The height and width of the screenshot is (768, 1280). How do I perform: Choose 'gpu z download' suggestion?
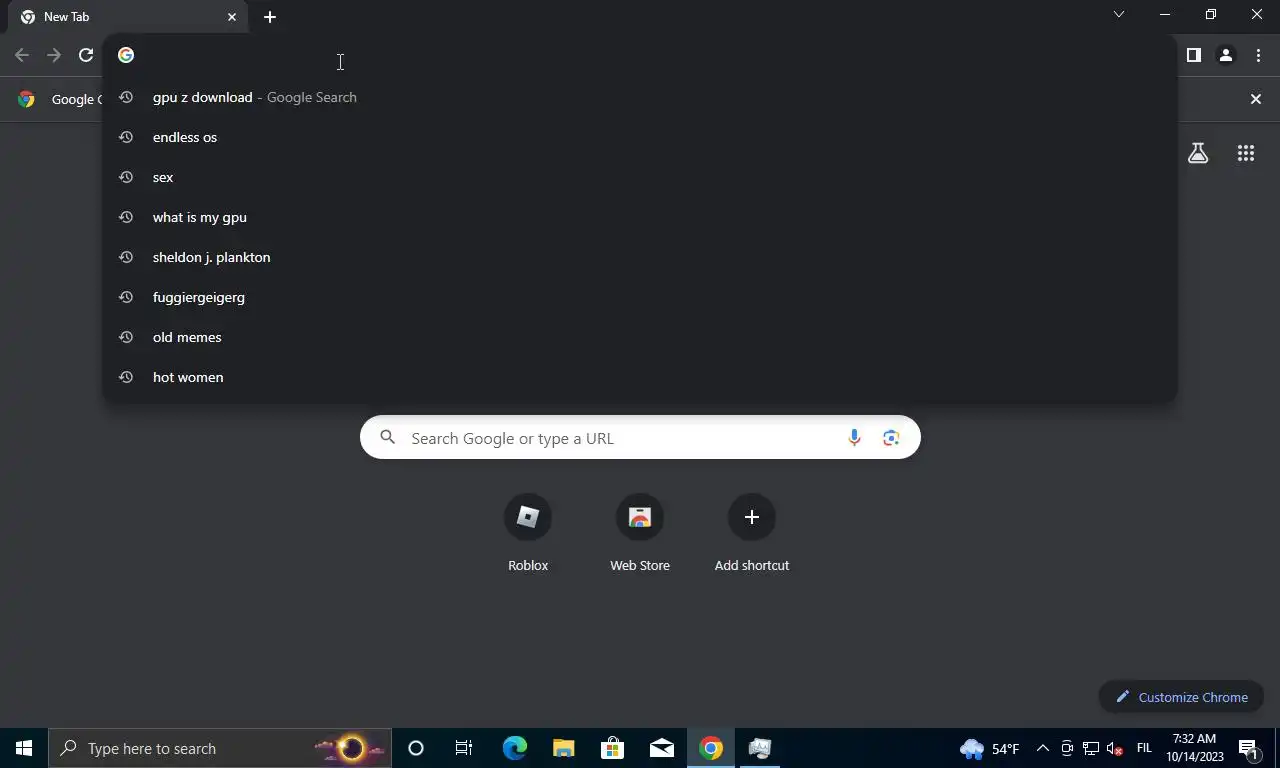pos(639,97)
